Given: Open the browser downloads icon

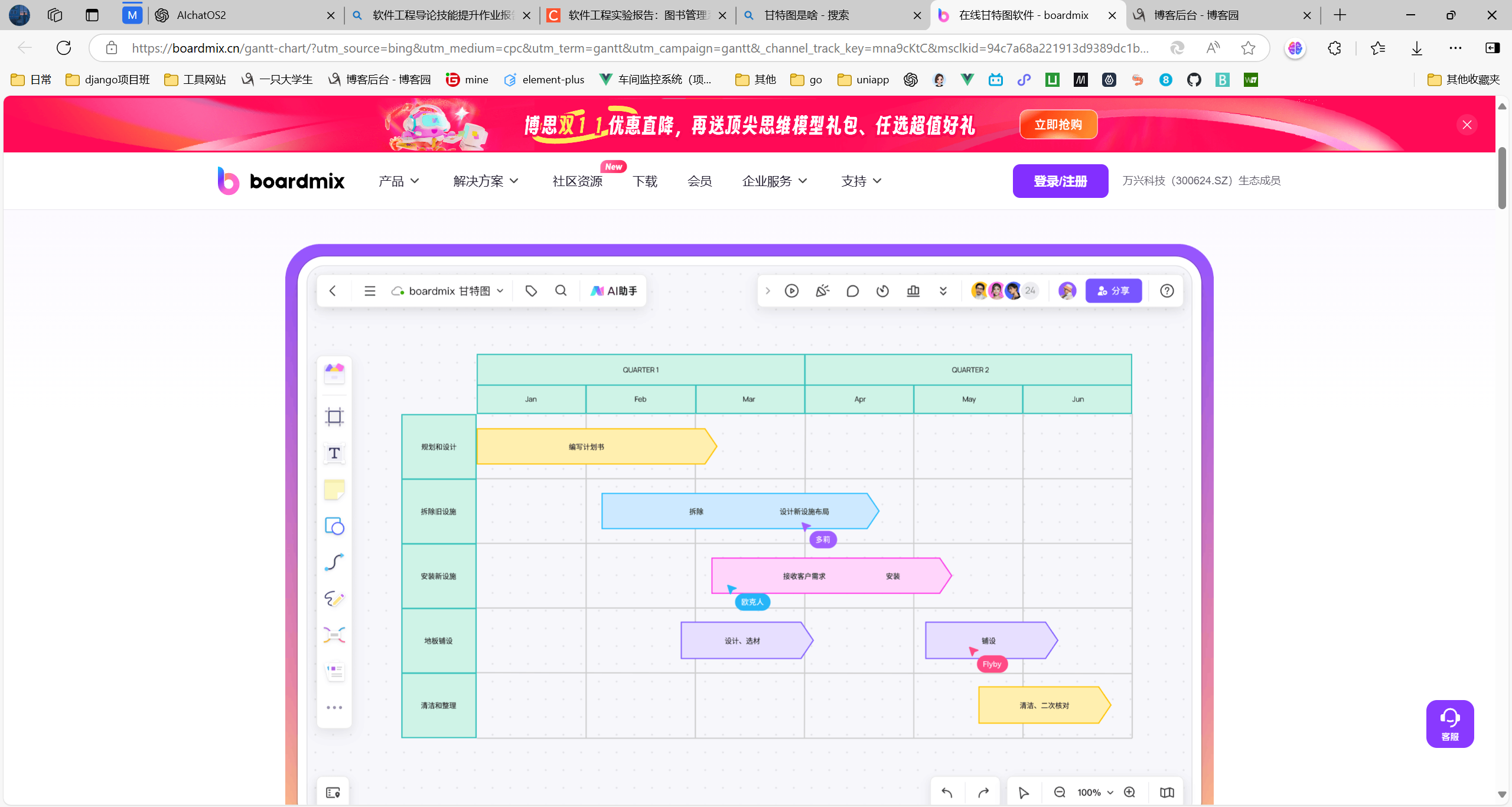Looking at the screenshot, I should (1417, 48).
